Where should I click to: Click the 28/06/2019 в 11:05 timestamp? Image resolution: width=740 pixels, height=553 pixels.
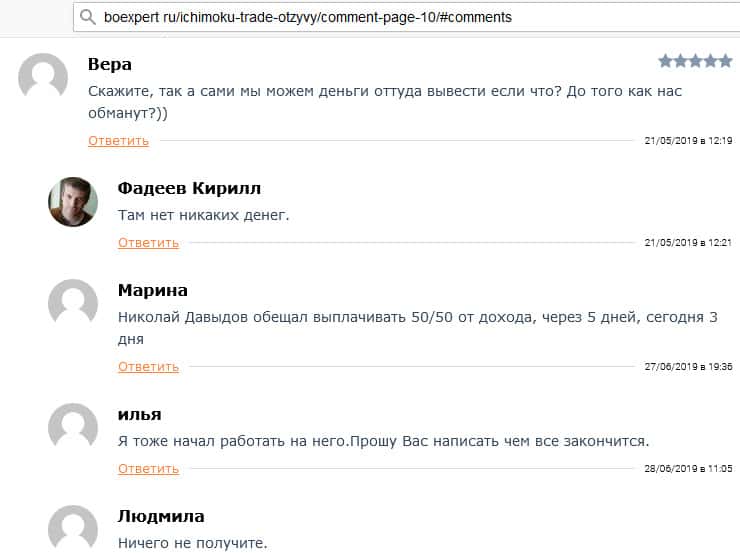(x=688, y=469)
